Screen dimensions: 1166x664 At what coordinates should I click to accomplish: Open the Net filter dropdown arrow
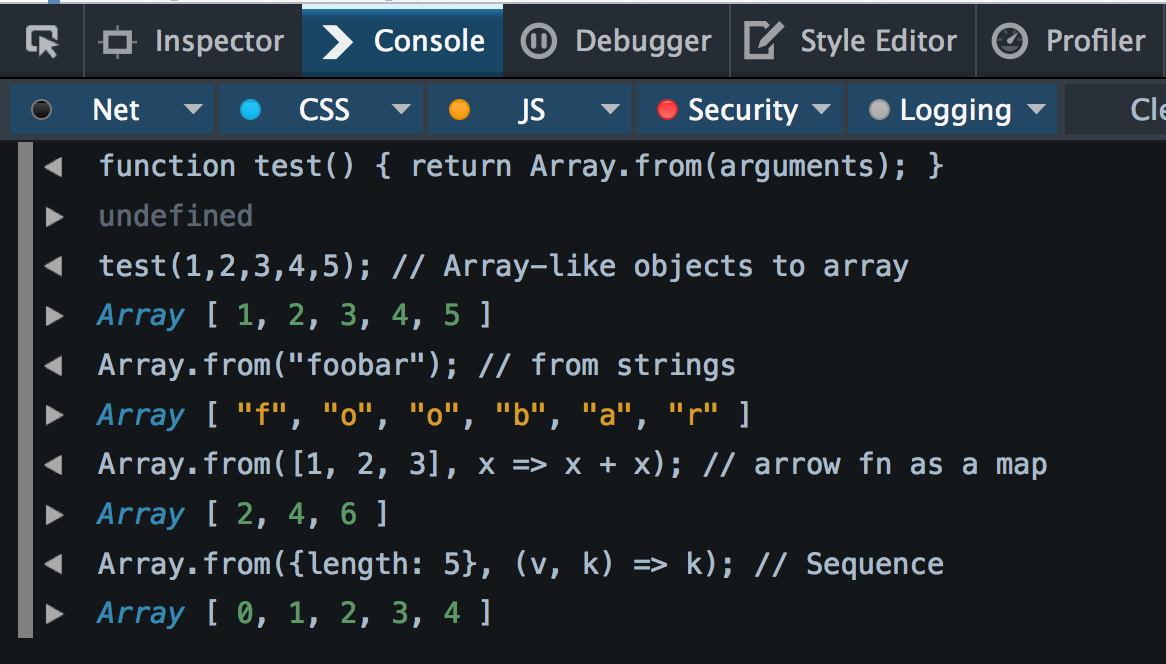coord(193,109)
